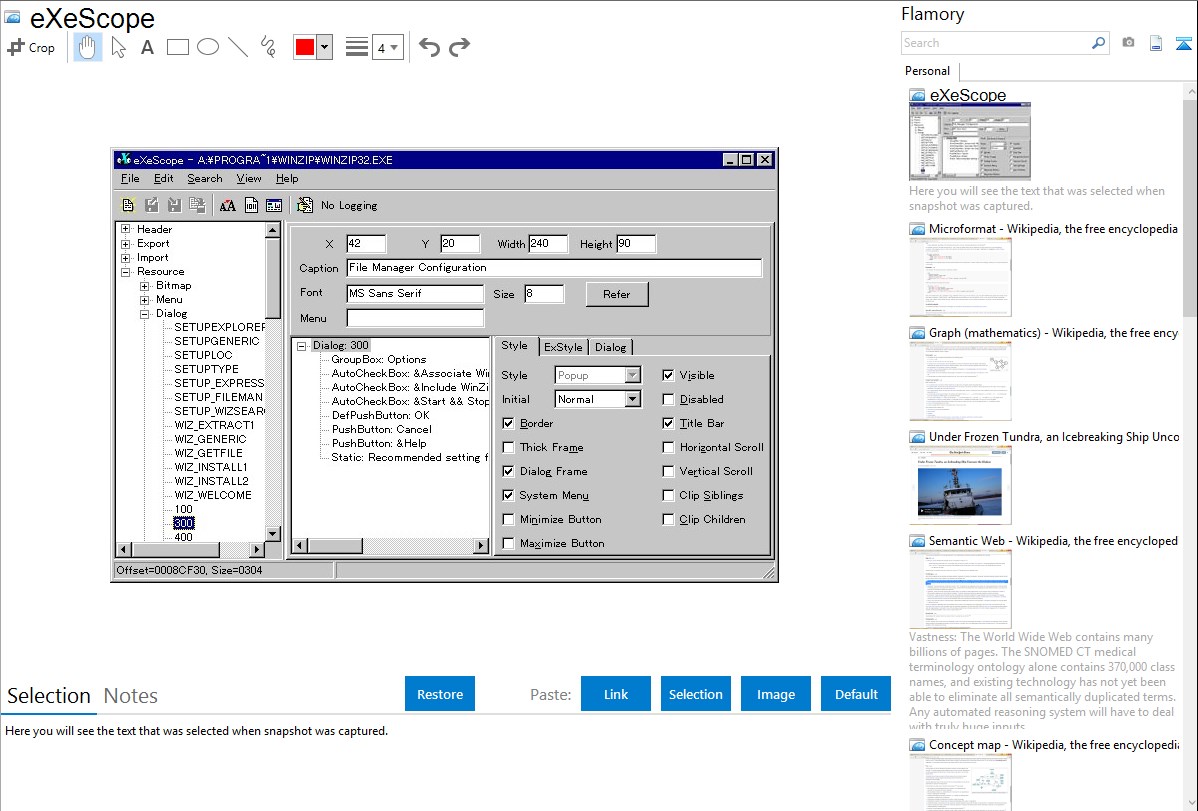
Task: Enable the Thick Frame checkbox
Action: [x=508, y=447]
